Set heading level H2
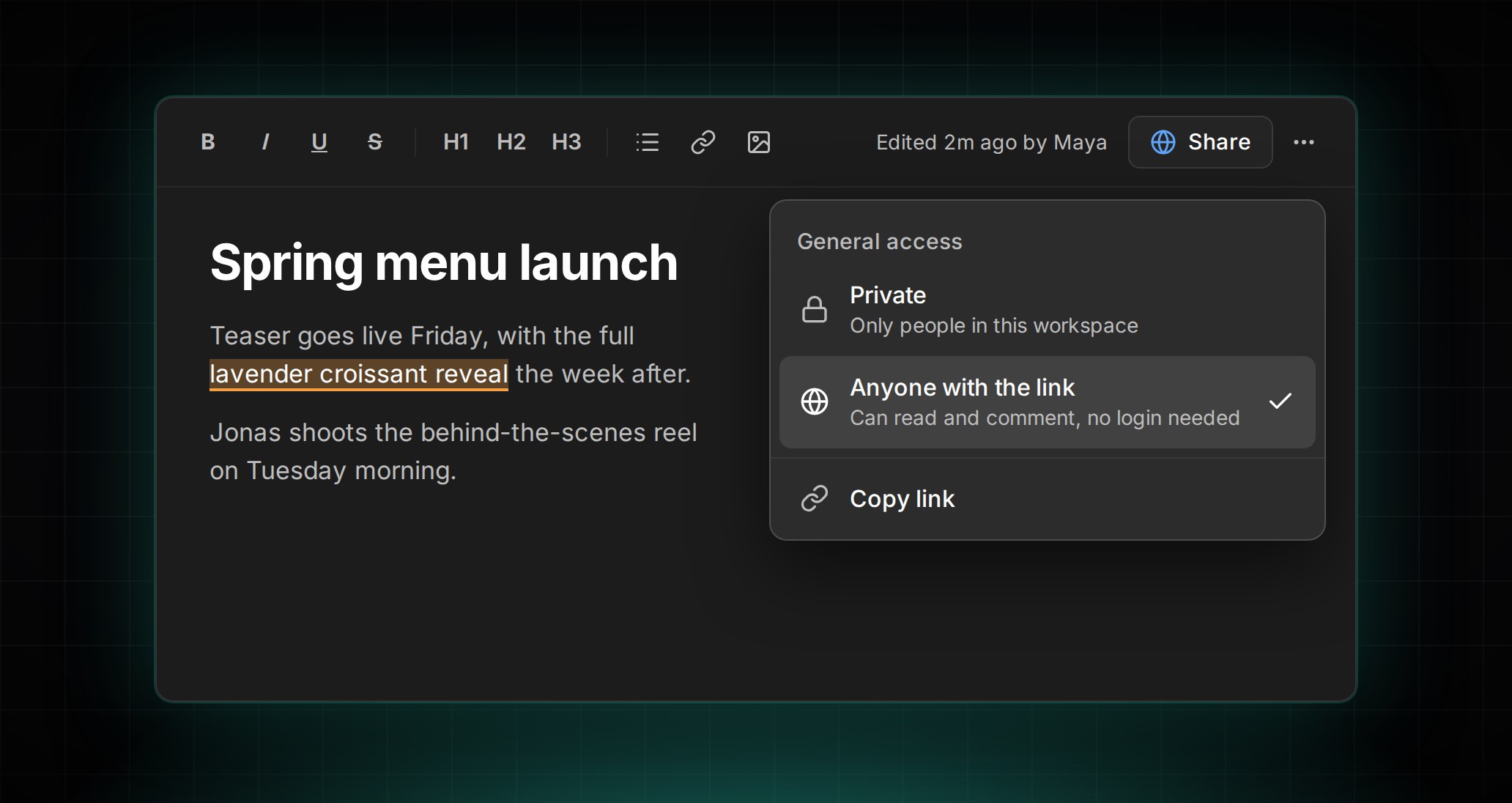Screen dimensions: 1512x803 511,142
